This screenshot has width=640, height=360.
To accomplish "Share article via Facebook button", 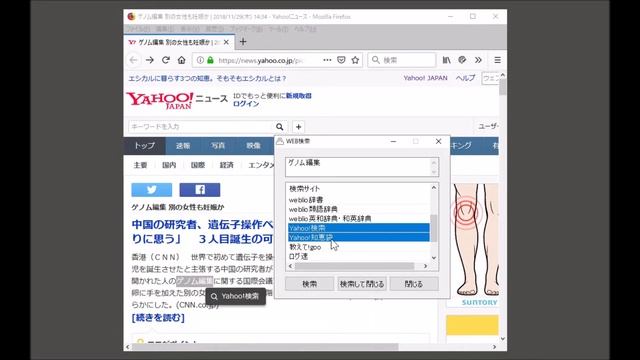I will 200,190.
